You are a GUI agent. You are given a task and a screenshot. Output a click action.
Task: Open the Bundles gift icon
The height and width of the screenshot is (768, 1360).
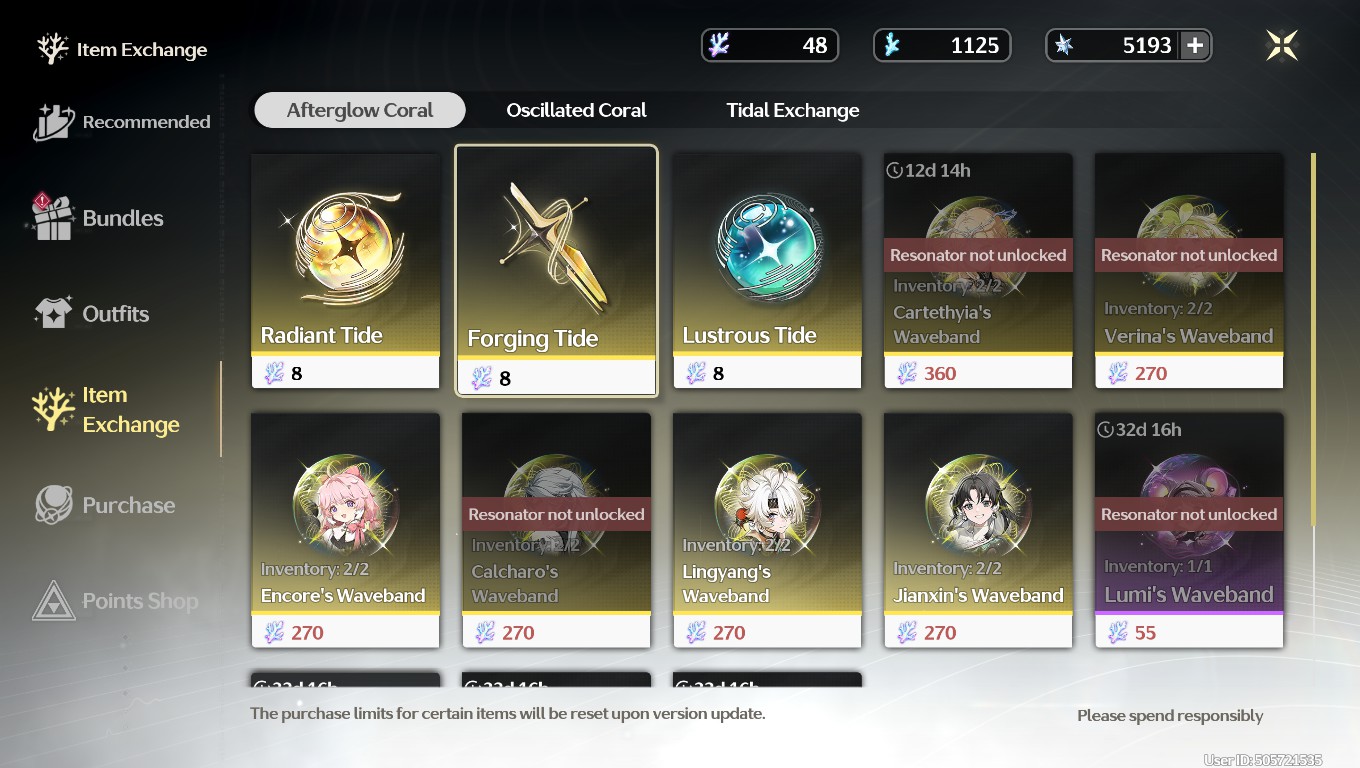point(53,216)
